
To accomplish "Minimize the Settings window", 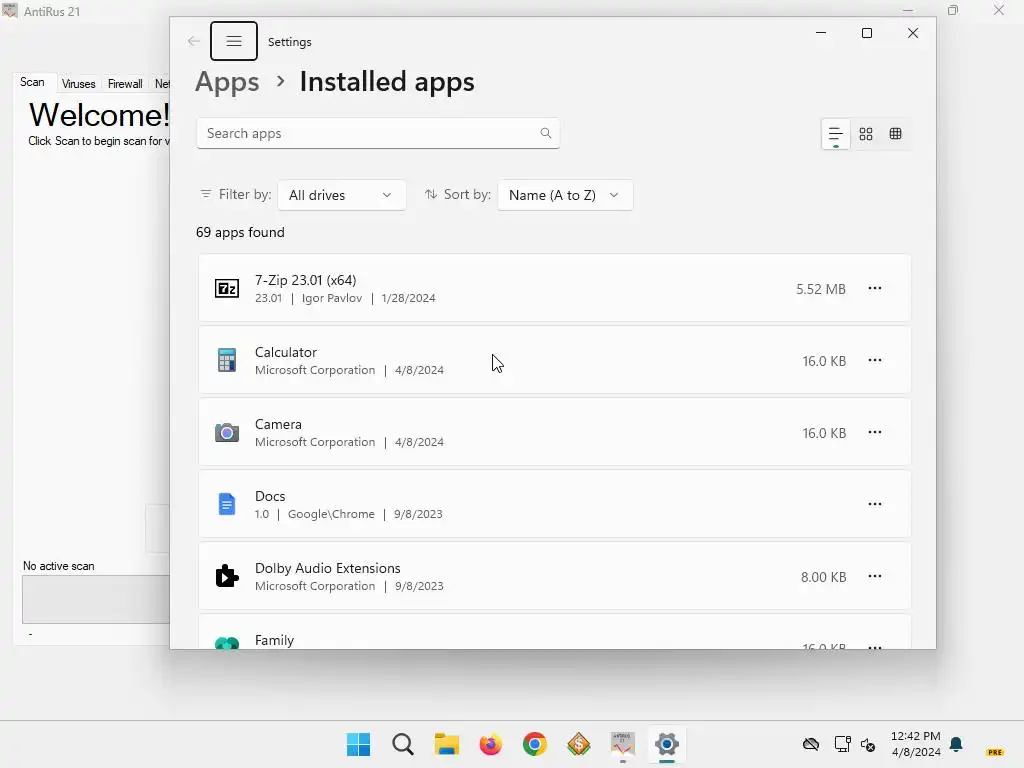I will point(821,33).
